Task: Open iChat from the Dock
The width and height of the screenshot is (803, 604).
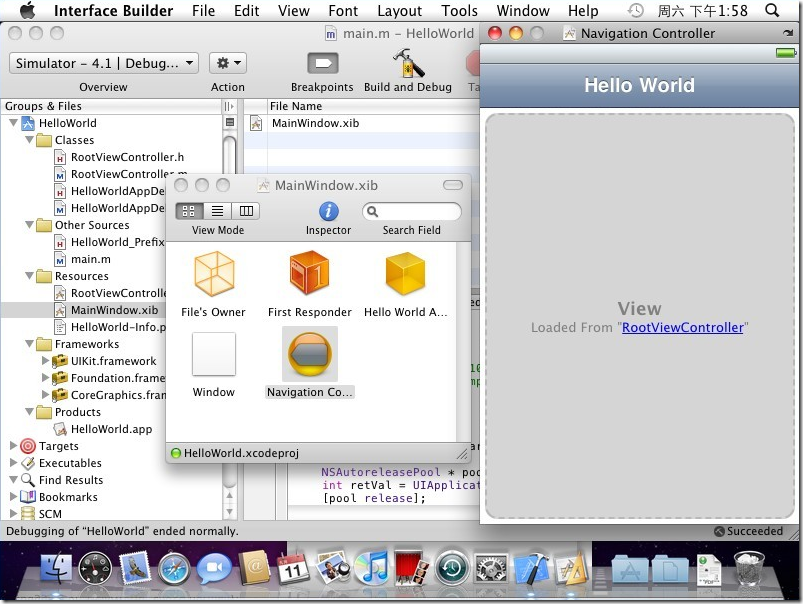Action: tap(214, 568)
